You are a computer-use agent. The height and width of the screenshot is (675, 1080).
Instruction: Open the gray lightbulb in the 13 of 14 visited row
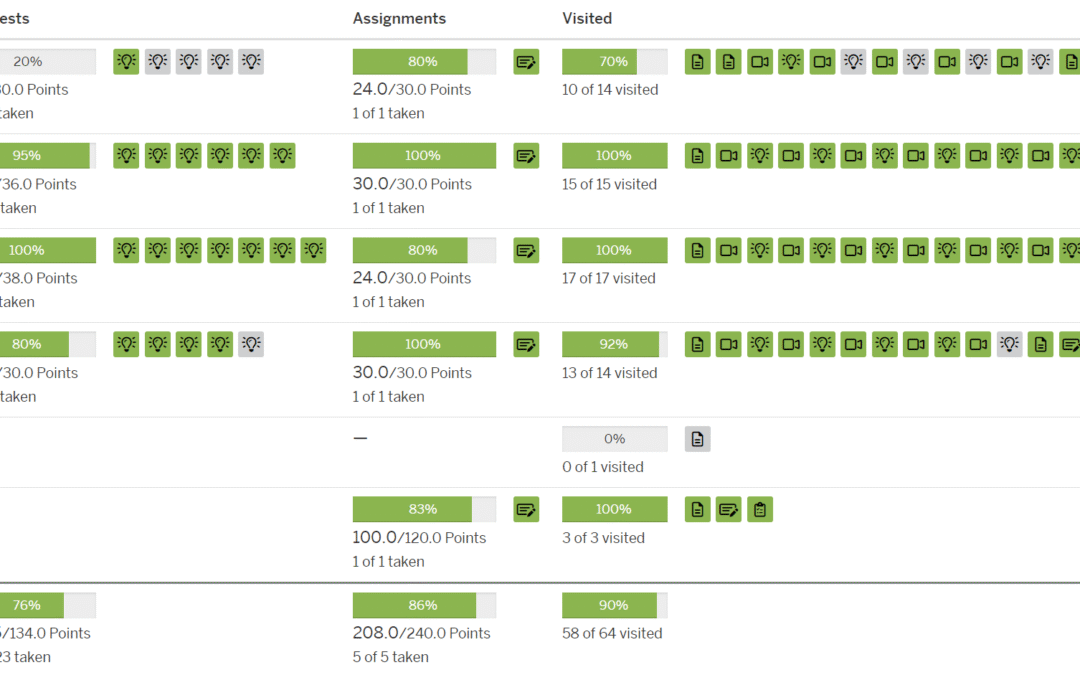tap(1010, 345)
